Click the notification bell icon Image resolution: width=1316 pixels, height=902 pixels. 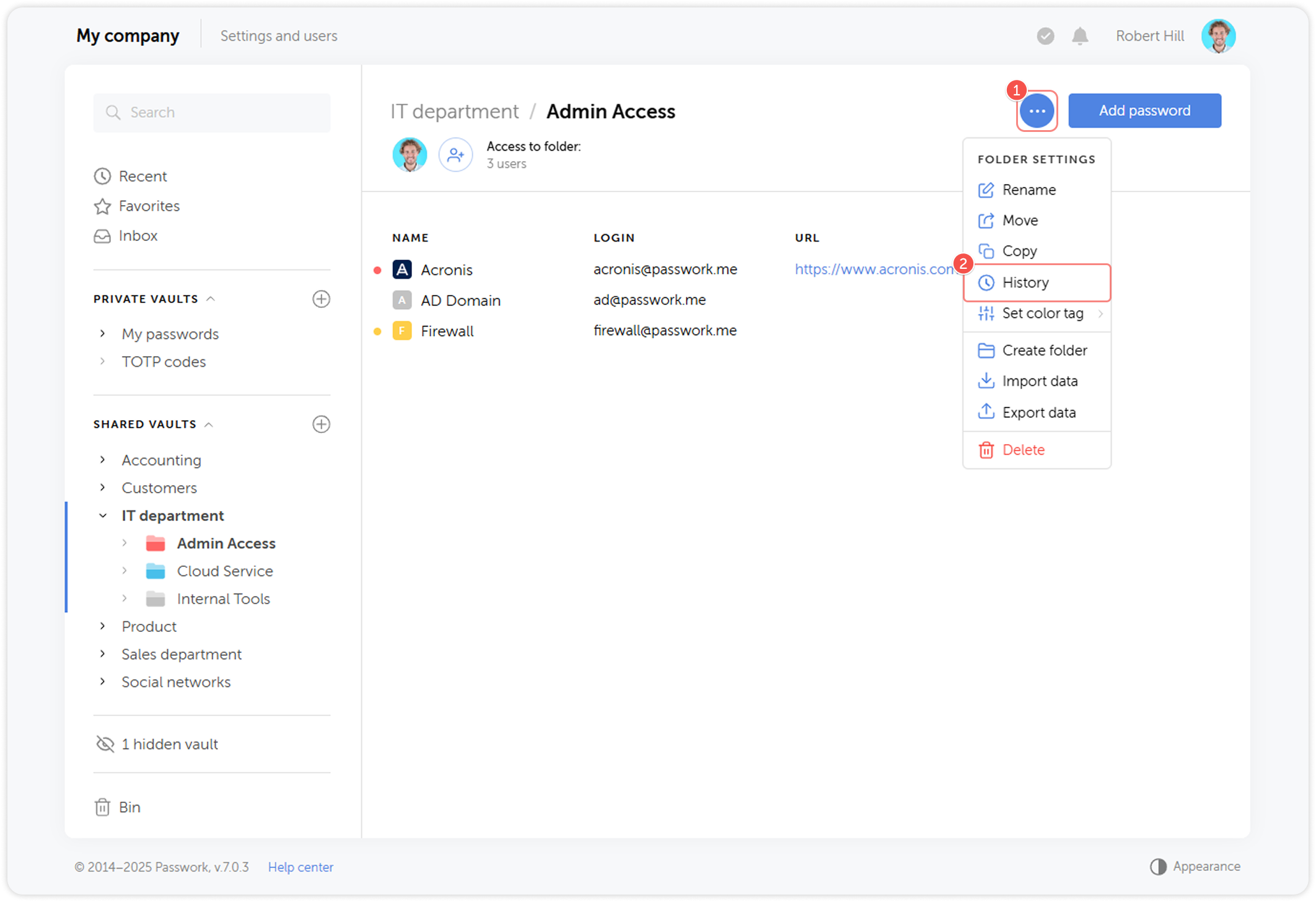point(1080,35)
